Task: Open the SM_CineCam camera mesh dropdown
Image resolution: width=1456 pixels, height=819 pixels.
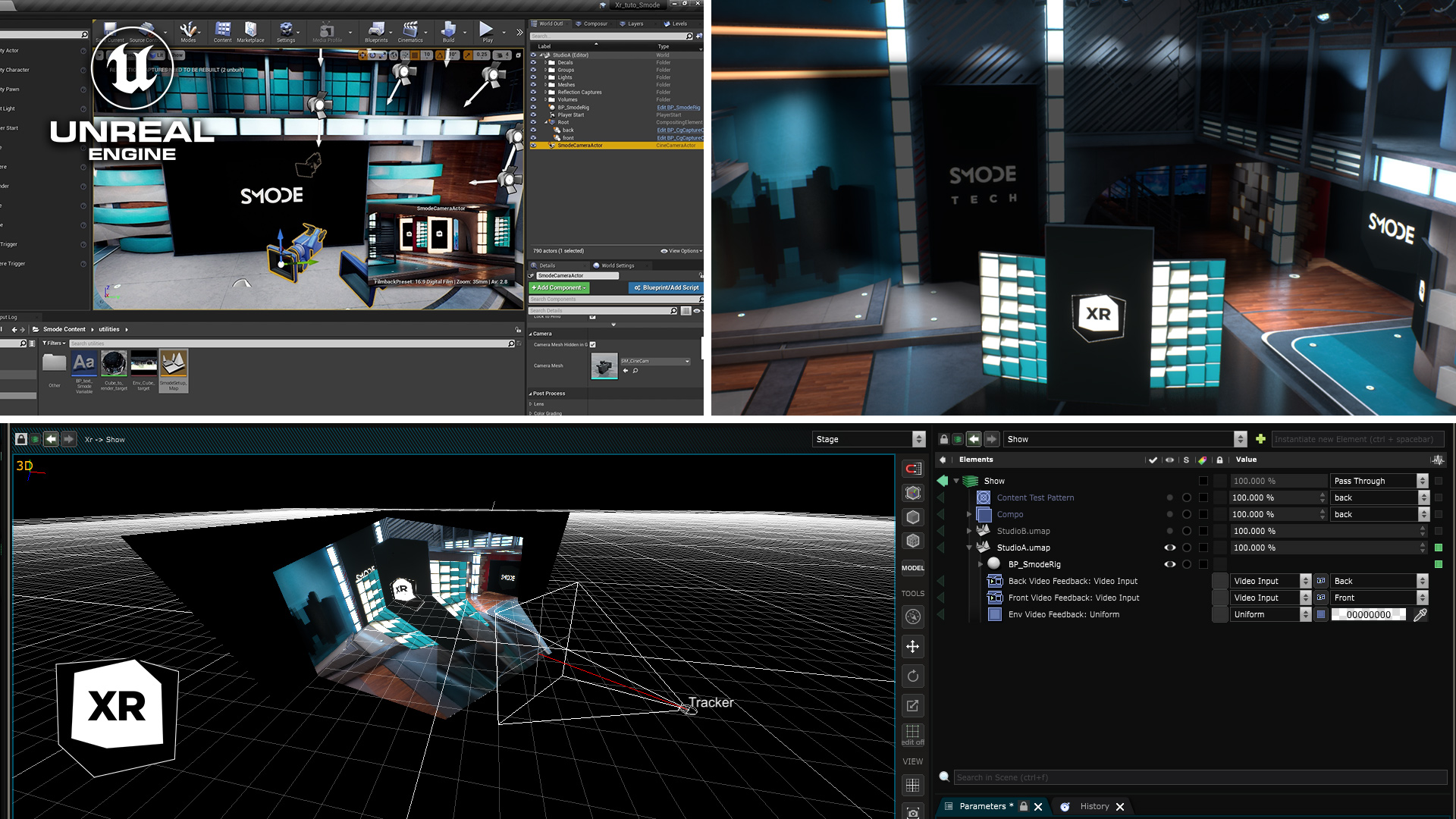Action: pyautogui.click(x=655, y=361)
